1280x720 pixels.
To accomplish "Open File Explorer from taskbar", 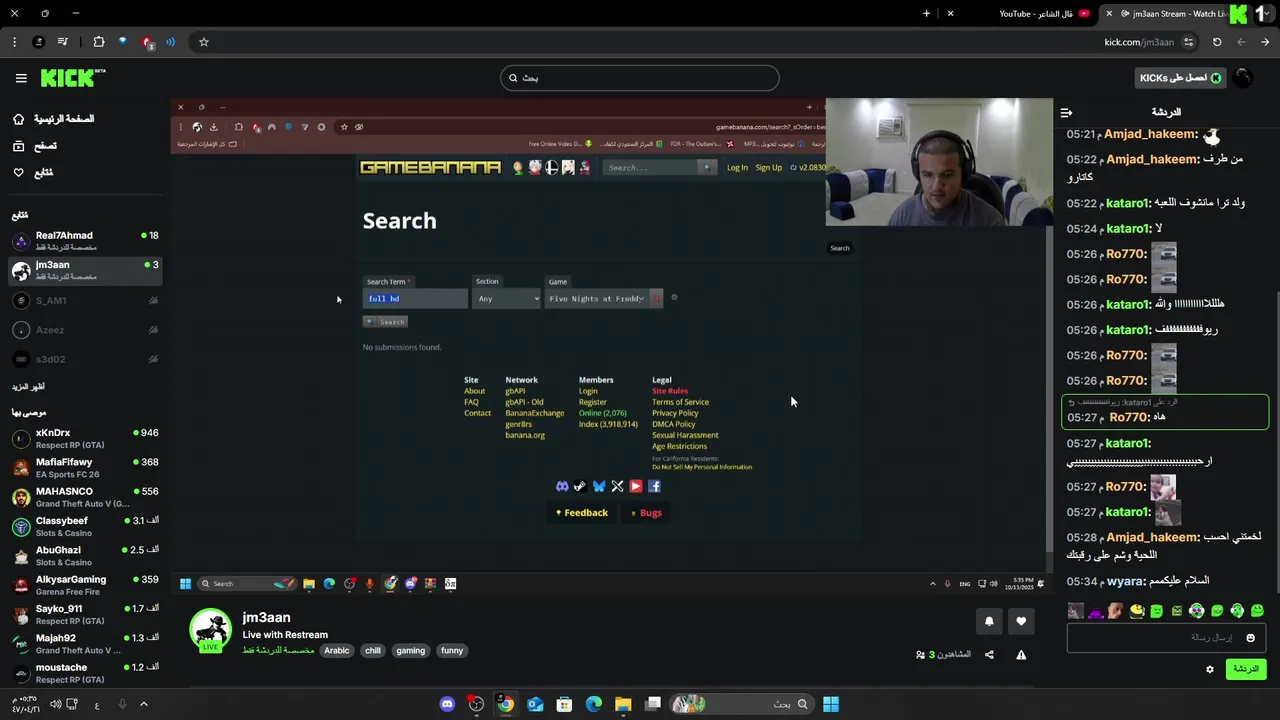I will point(623,704).
